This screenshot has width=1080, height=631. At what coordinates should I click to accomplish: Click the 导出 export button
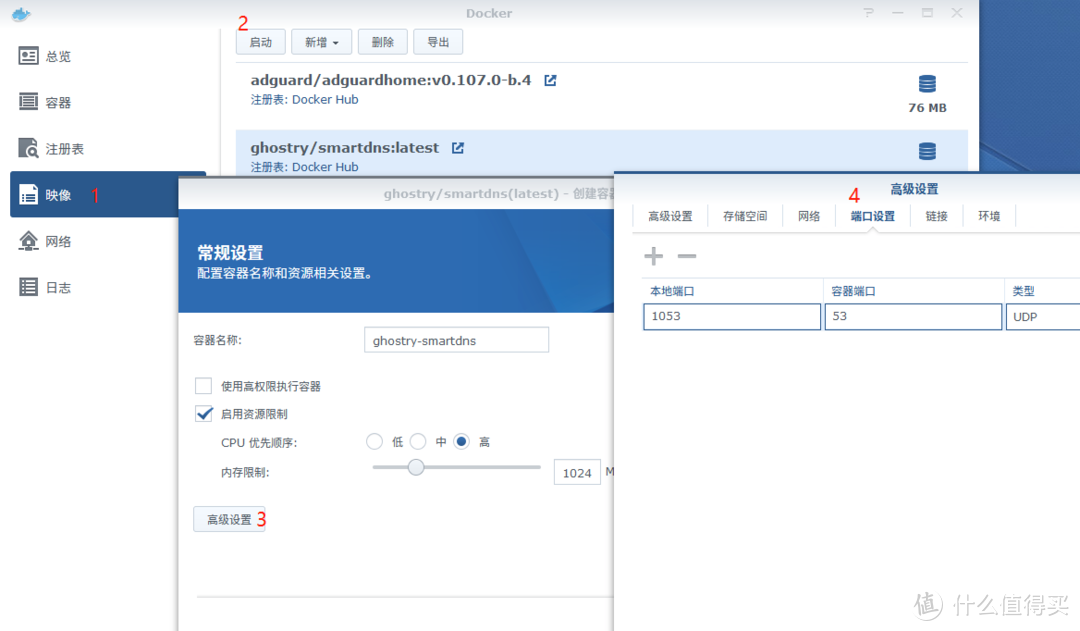pos(438,42)
